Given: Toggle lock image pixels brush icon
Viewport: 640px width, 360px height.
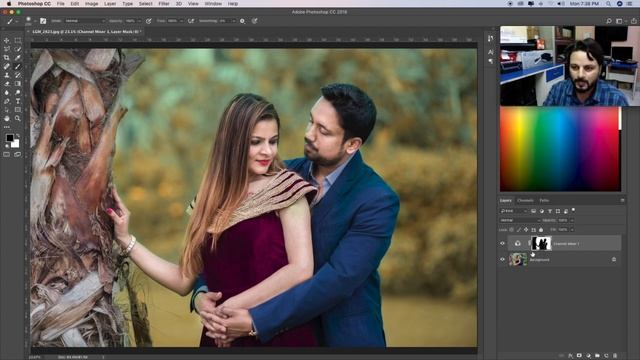Looking at the screenshot, I should click(x=519, y=230).
